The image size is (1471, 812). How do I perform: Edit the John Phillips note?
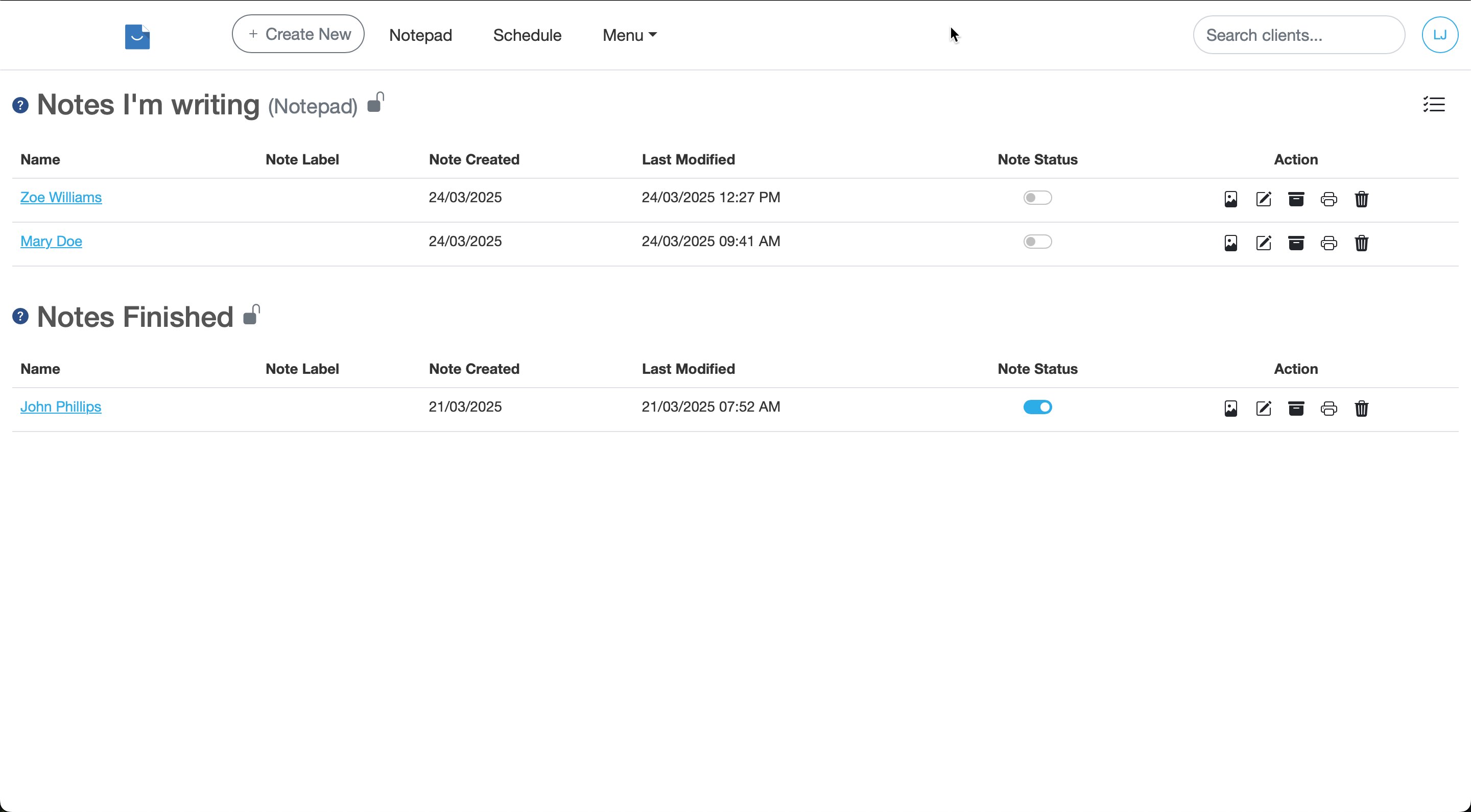pos(1264,408)
